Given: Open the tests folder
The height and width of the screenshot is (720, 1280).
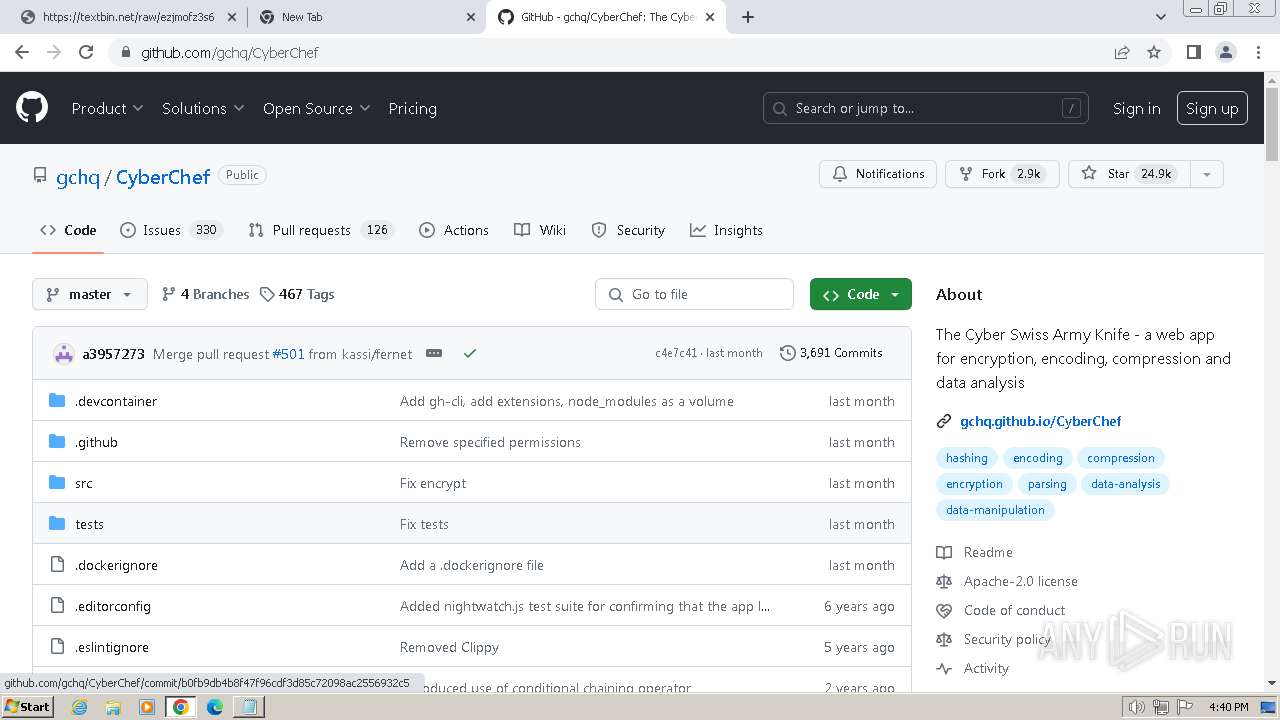Looking at the screenshot, I should (89, 524).
